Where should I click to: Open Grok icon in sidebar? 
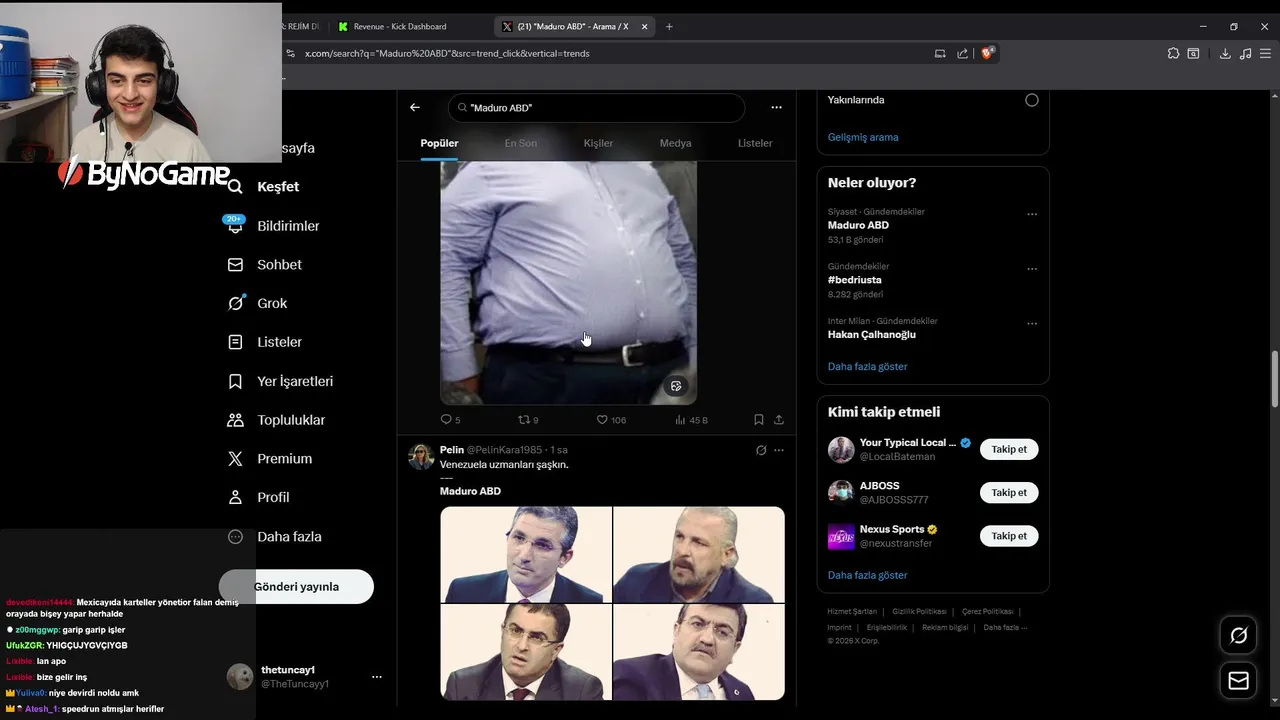pyautogui.click(x=235, y=303)
